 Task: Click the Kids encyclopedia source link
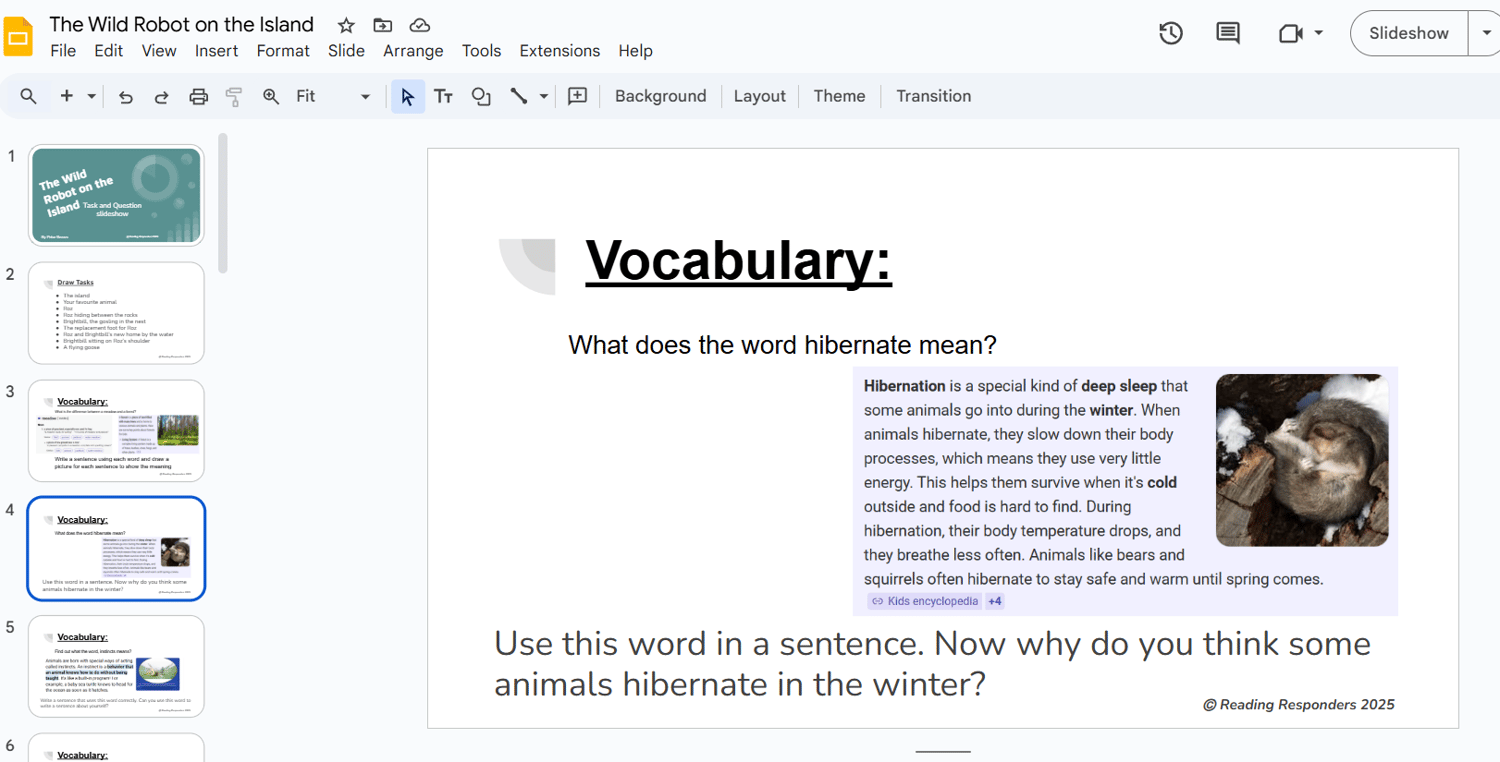click(924, 601)
